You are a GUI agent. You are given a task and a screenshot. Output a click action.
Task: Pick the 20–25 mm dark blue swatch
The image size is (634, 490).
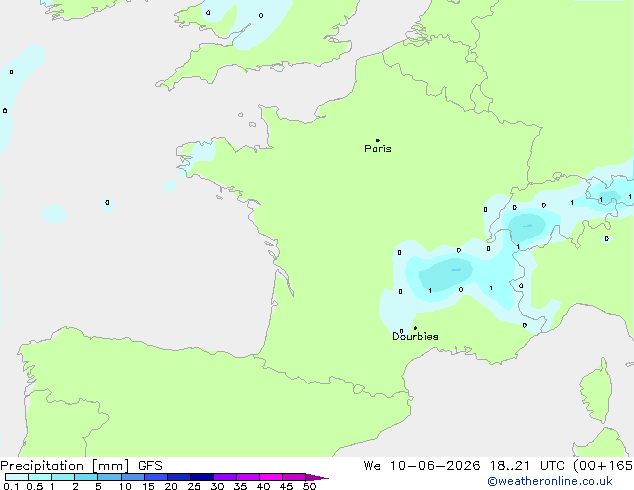coord(178,477)
